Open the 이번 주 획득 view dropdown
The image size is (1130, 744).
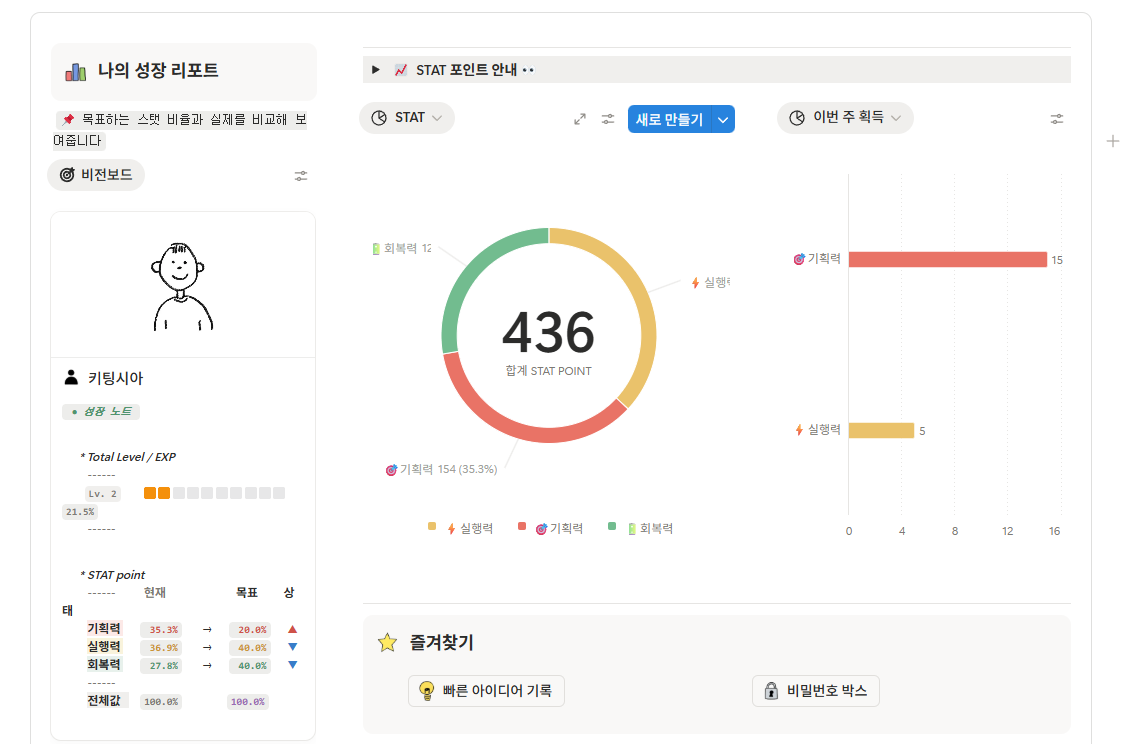click(845, 118)
